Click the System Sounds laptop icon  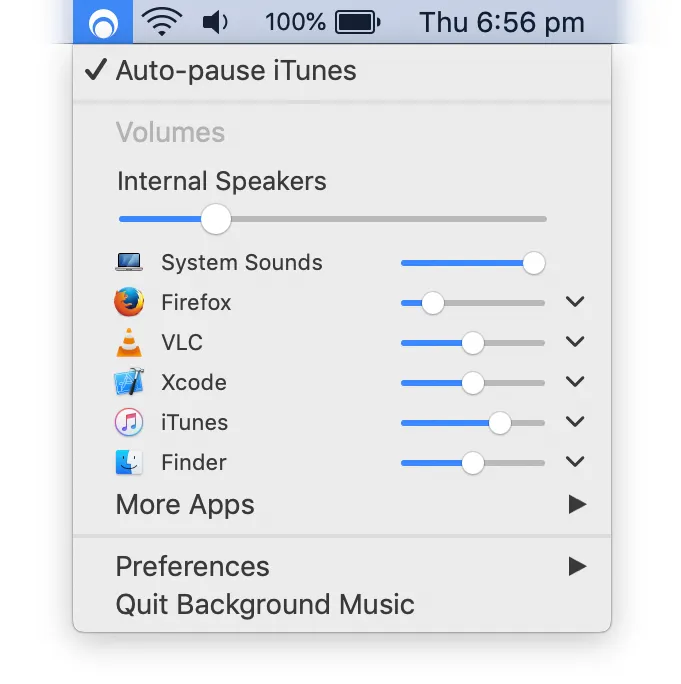pos(129,262)
